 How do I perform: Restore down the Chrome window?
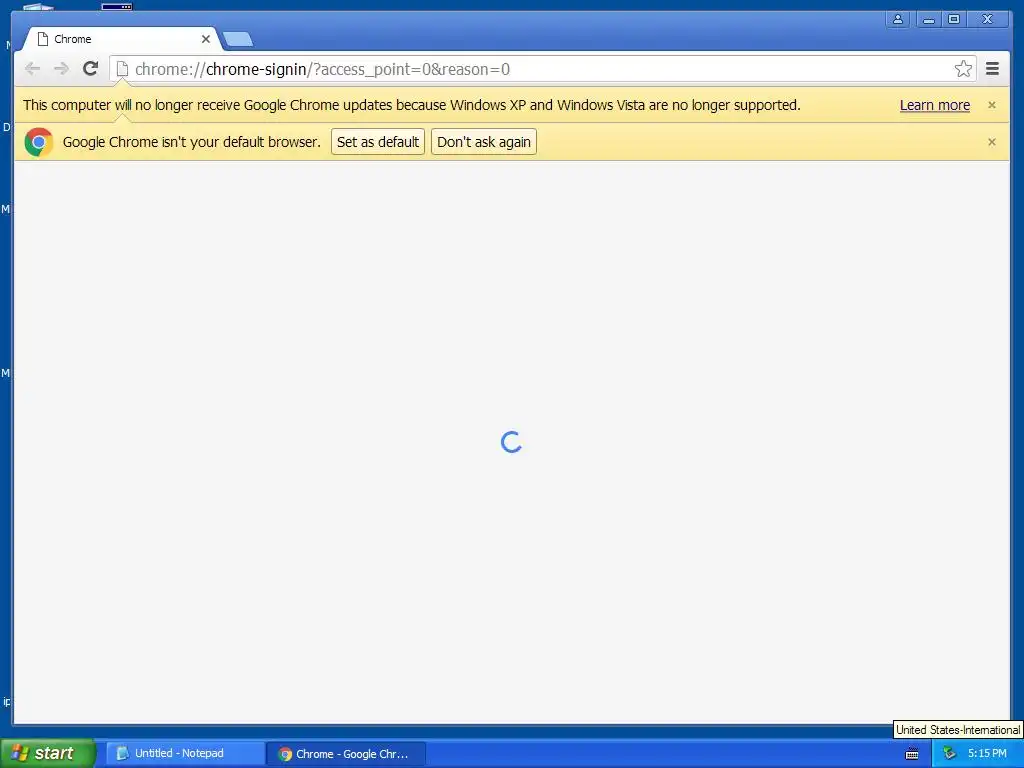coord(953,19)
